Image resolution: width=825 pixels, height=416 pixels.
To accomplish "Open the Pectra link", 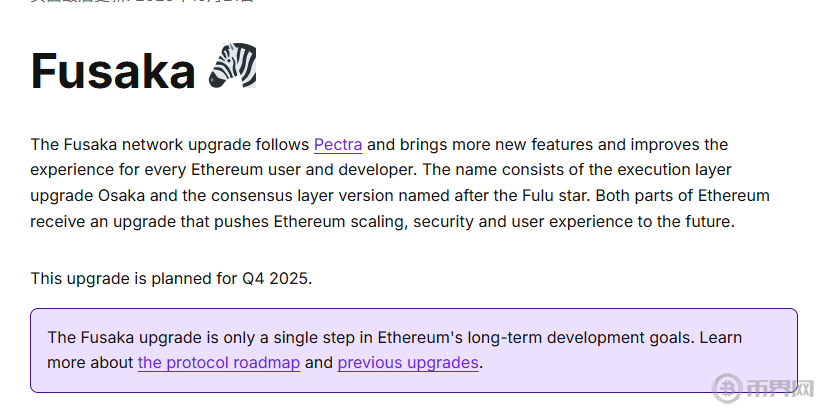I will pyautogui.click(x=338, y=144).
